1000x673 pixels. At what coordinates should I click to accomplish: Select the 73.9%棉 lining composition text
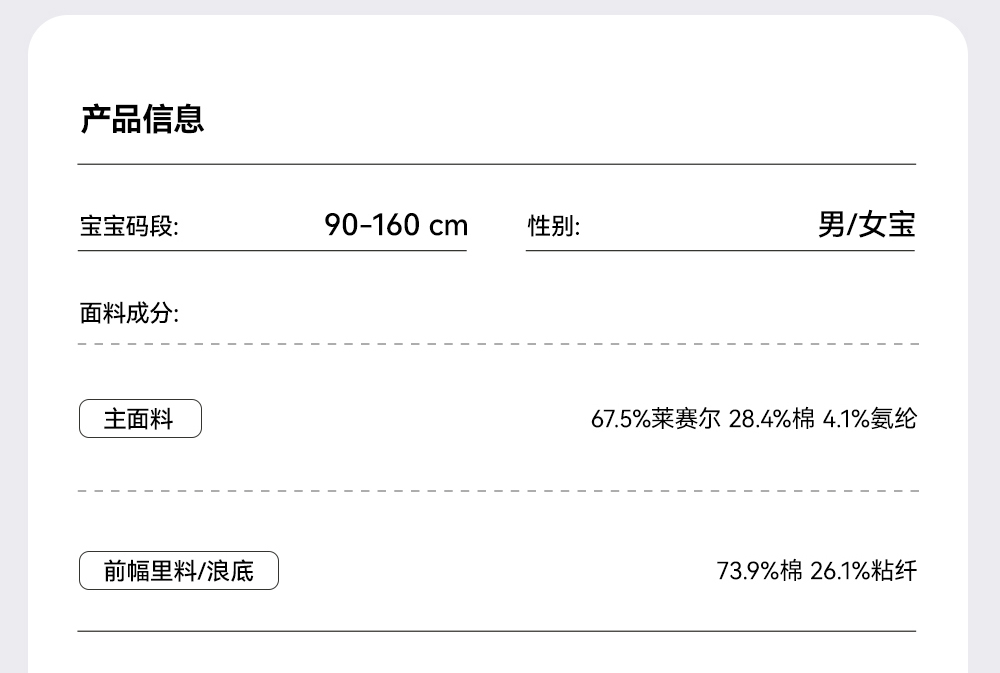[759, 571]
